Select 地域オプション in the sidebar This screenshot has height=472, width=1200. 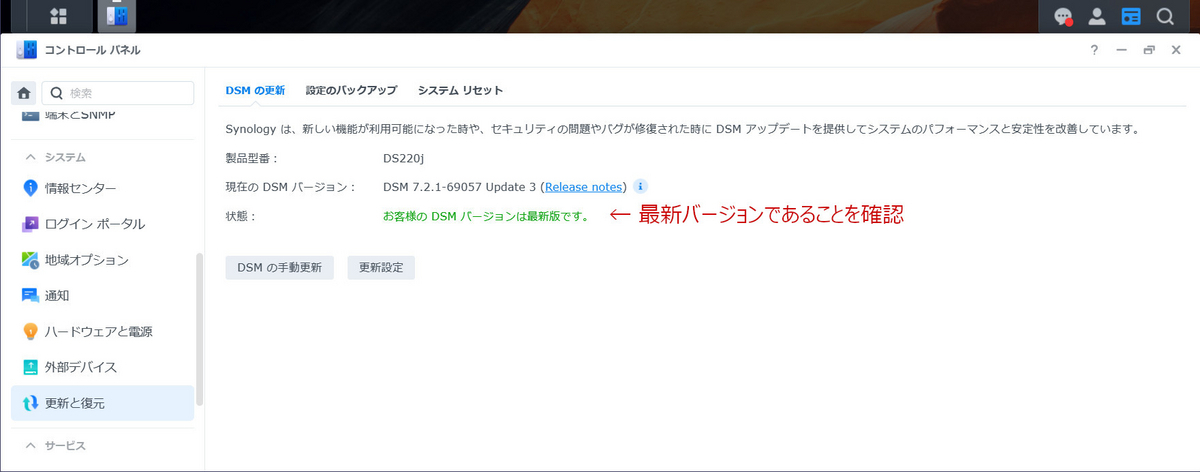click(x=102, y=260)
